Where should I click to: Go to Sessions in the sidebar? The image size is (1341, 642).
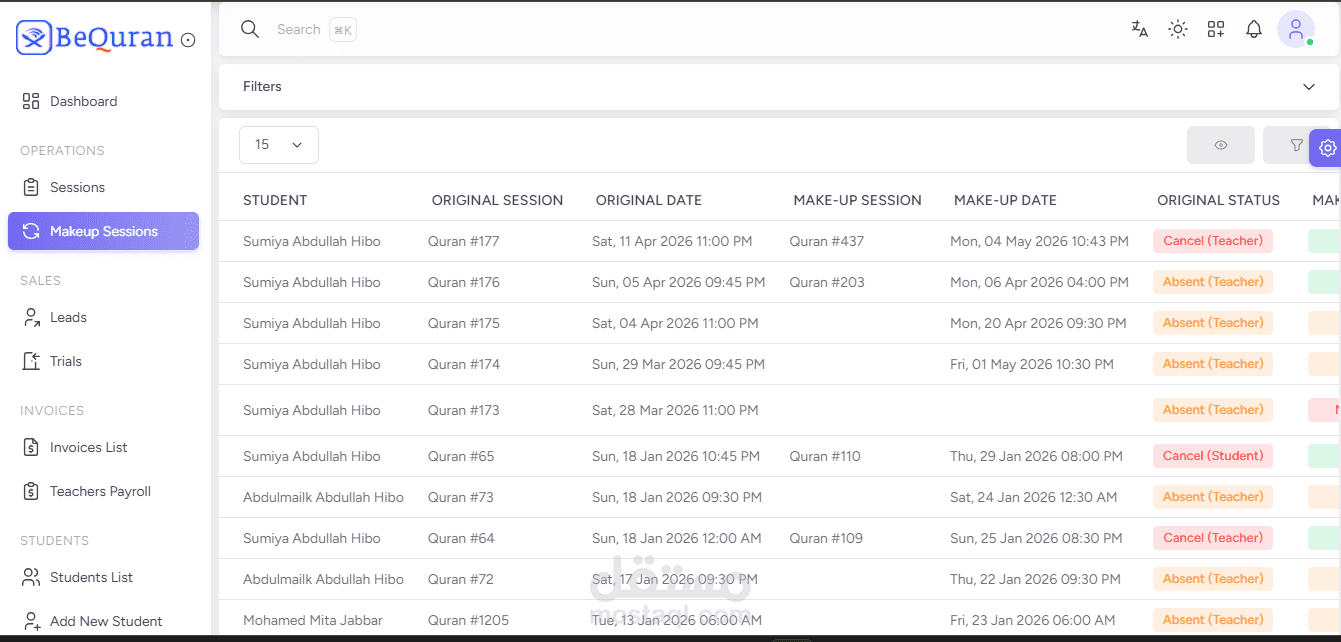pos(77,187)
